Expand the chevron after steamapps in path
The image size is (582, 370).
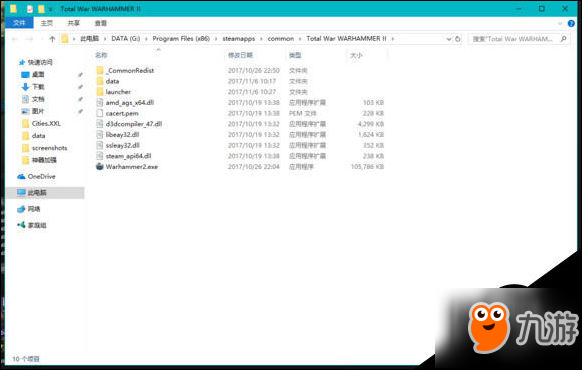tap(262, 39)
